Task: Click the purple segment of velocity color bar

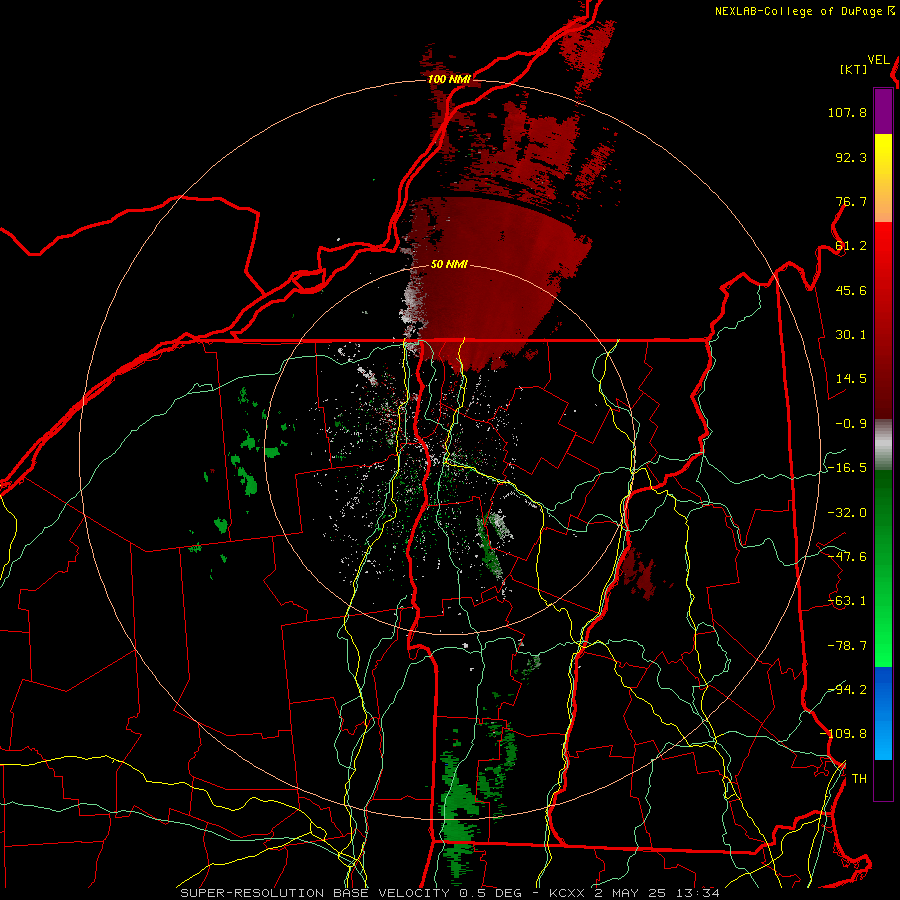Action: [883, 111]
